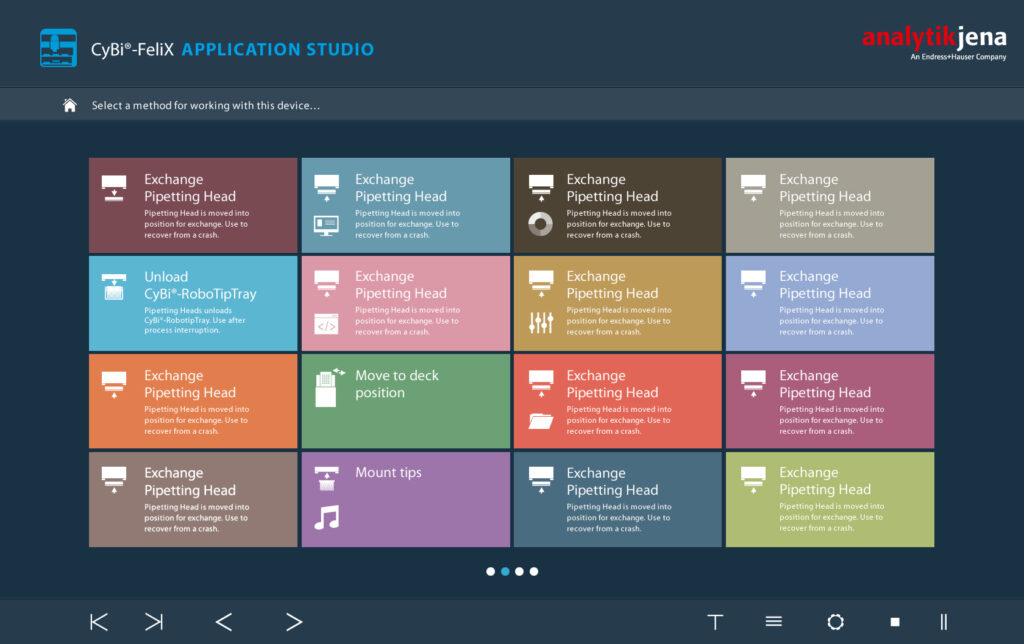Click the home icon in the breadcrumb bar
The image size is (1024, 644).
[70, 105]
